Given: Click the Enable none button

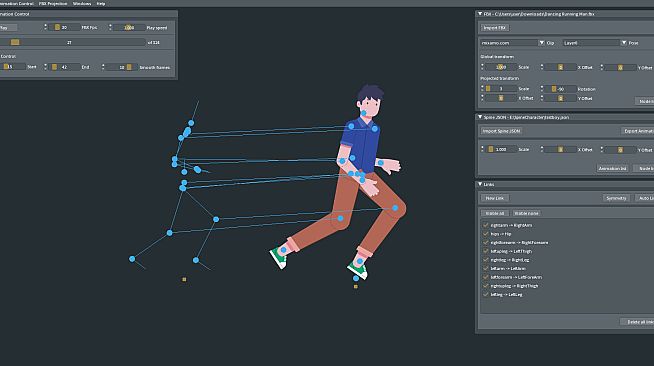Looking at the screenshot, I should tap(526, 213).
